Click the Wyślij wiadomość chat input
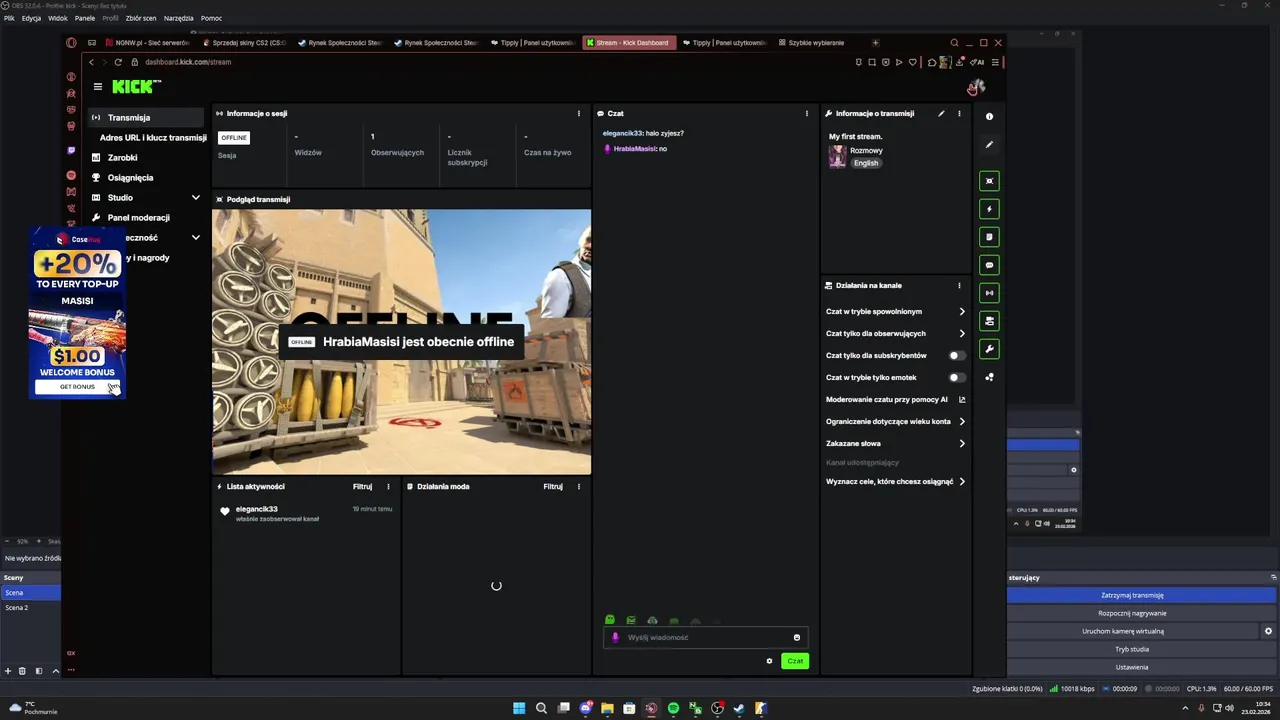 point(705,637)
